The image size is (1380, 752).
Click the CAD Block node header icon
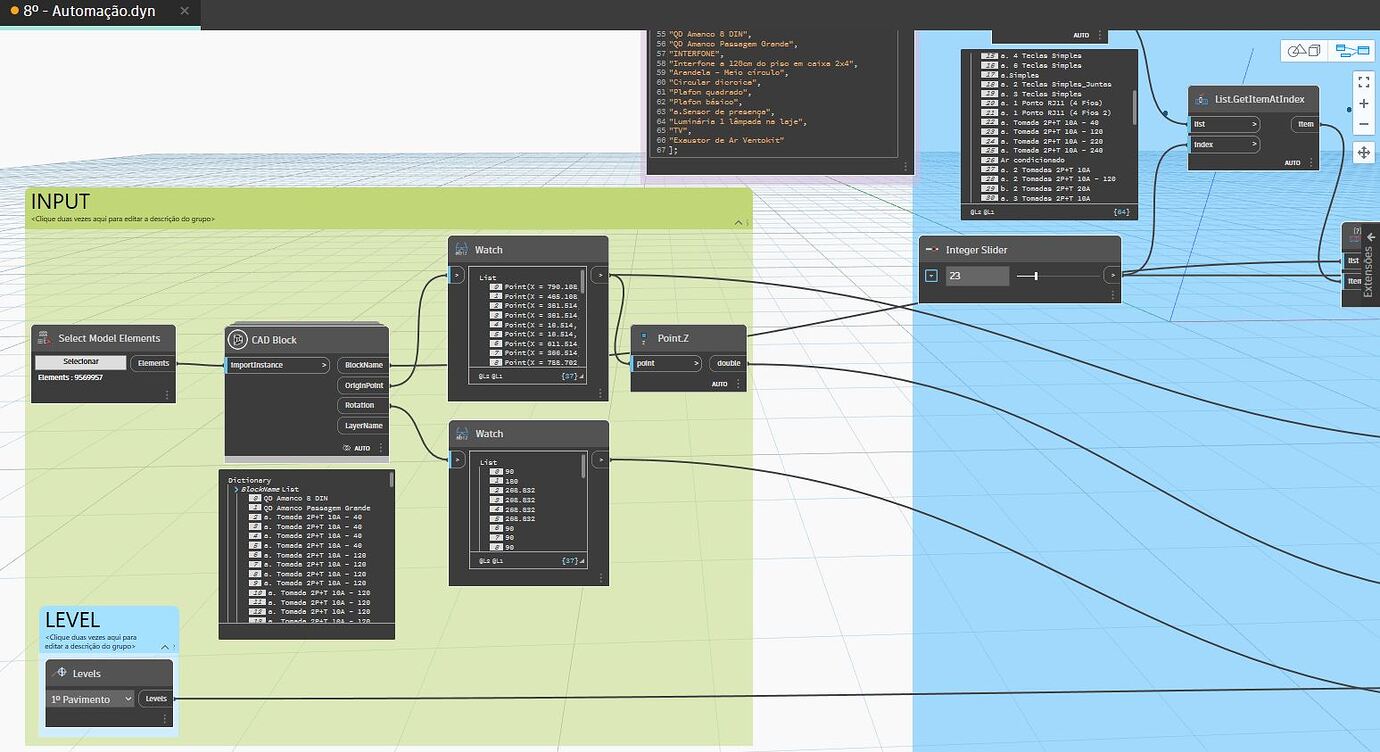click(238, 339)
